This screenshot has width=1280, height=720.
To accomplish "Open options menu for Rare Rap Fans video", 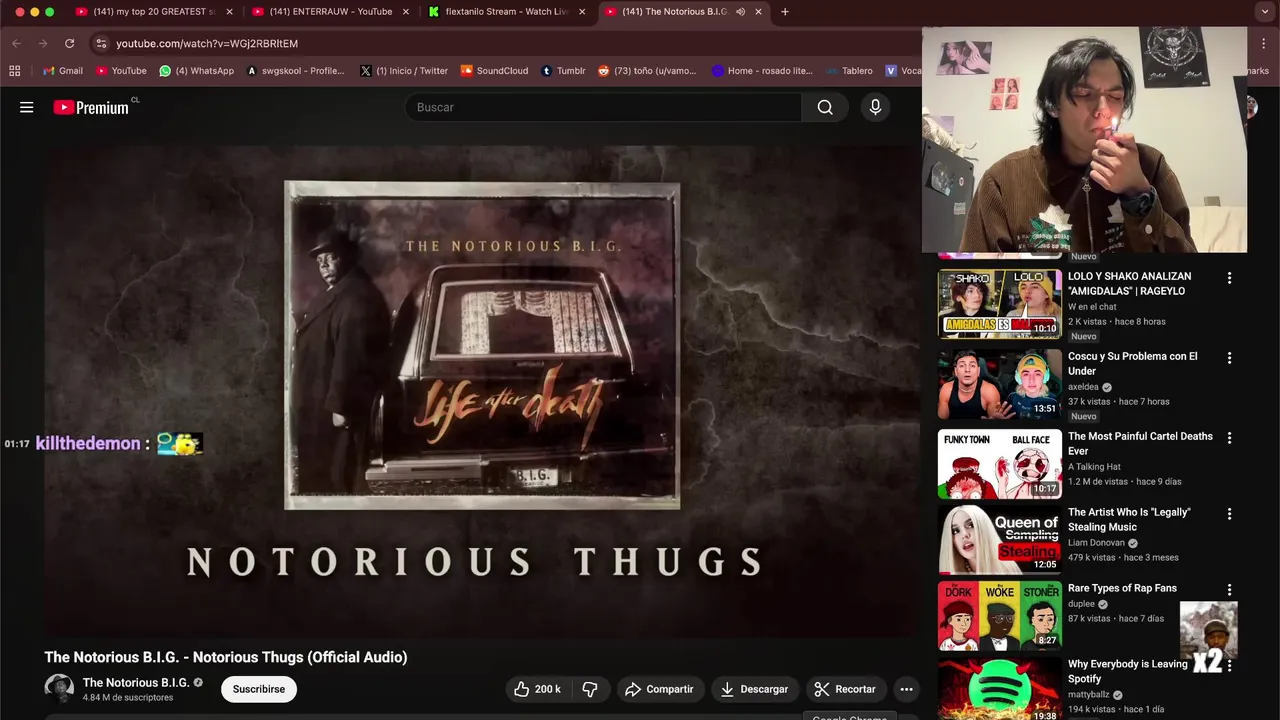I will pos(1229,590).
